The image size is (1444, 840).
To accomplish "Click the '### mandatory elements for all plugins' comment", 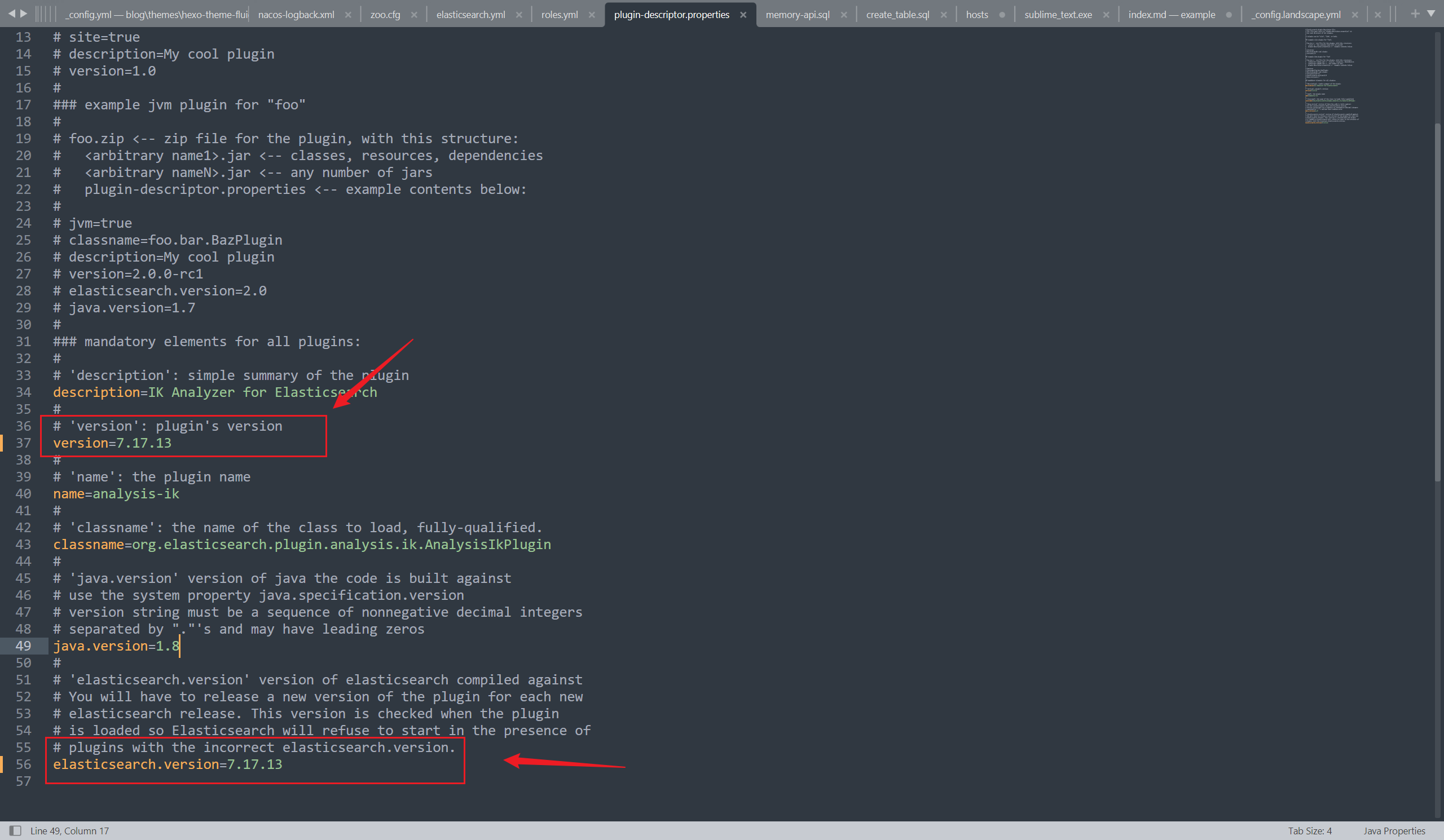I will point(207,341).
